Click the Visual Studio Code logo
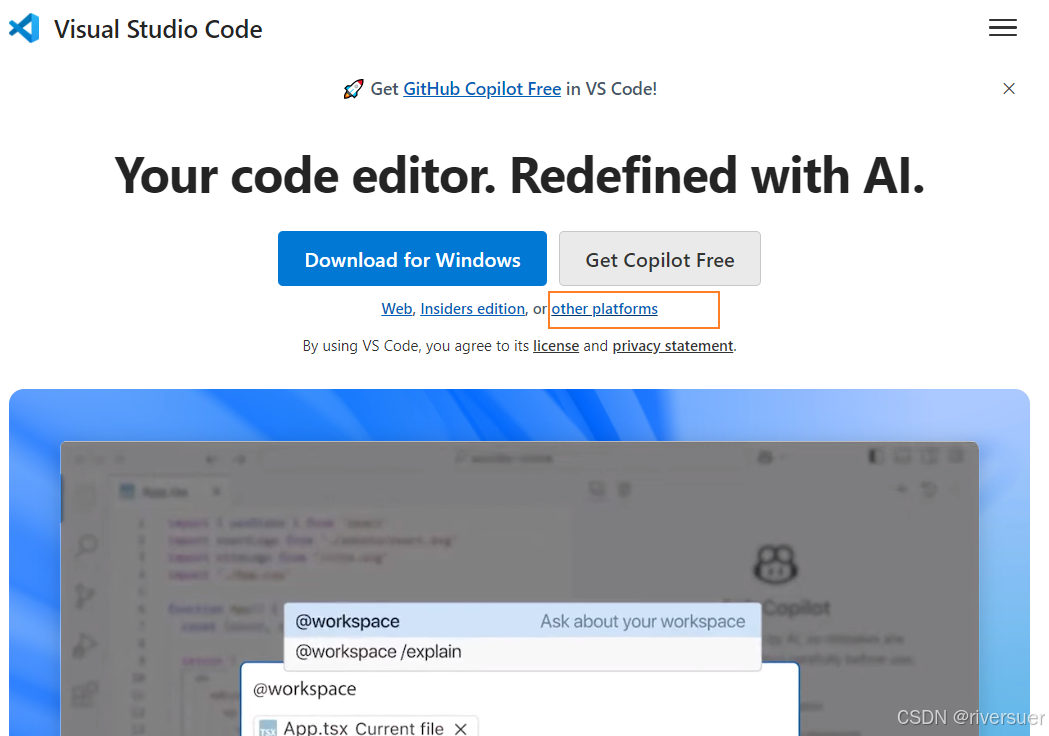Viewport: 1049px width, 736px height. [24, 29]
